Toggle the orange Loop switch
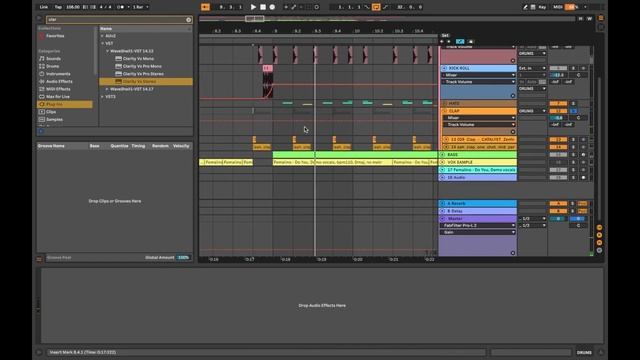 376,7
